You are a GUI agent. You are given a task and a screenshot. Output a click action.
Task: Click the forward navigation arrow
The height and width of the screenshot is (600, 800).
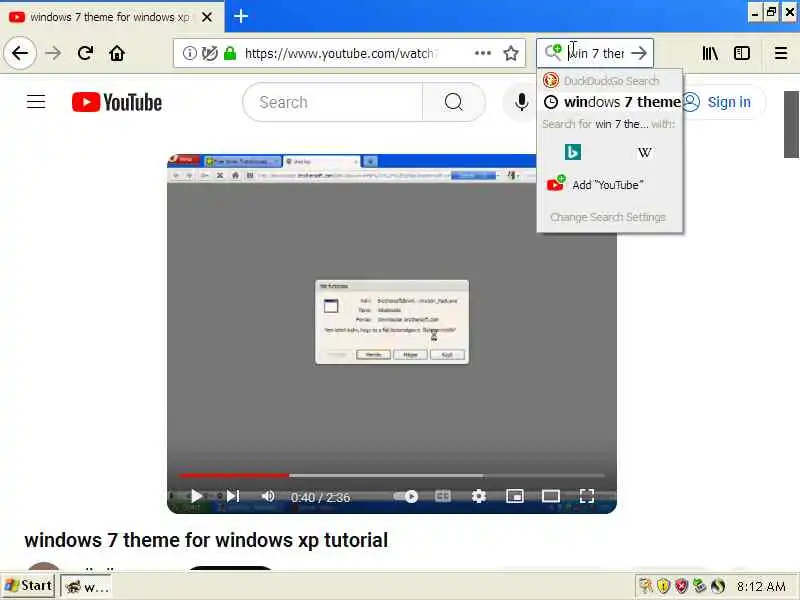[53, 53]
